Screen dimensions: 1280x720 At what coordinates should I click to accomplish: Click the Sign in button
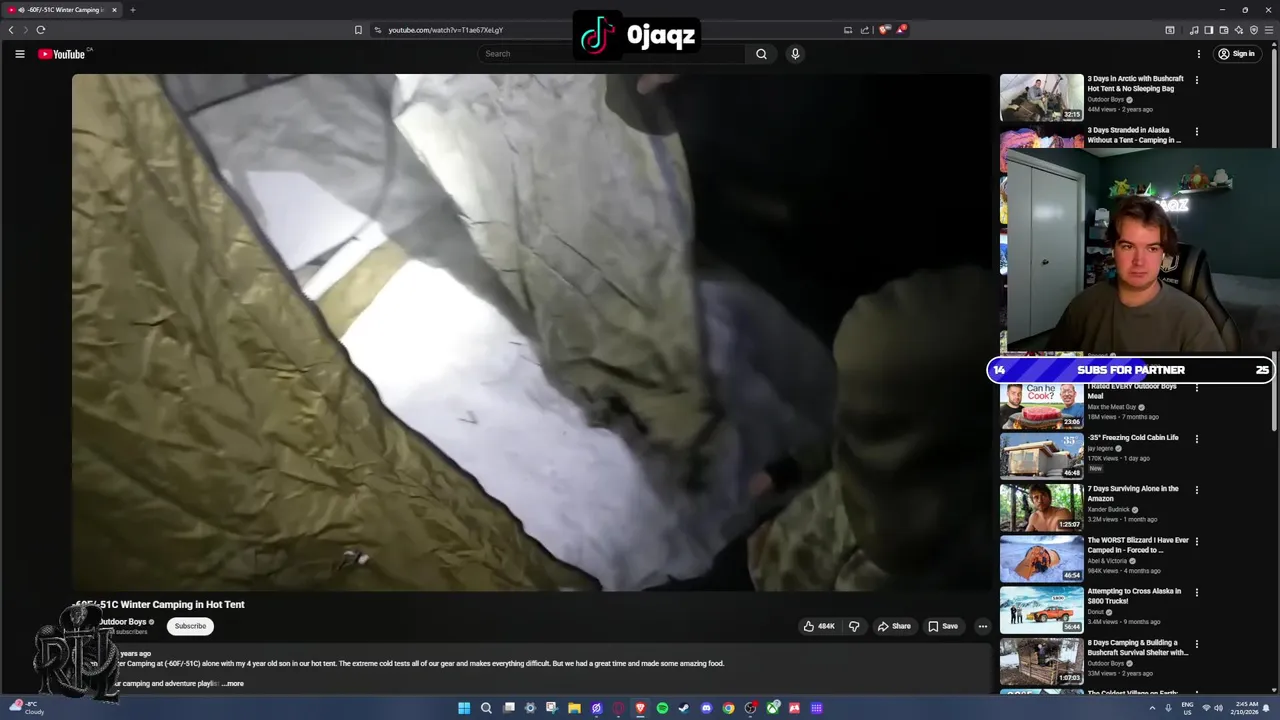1236,54
